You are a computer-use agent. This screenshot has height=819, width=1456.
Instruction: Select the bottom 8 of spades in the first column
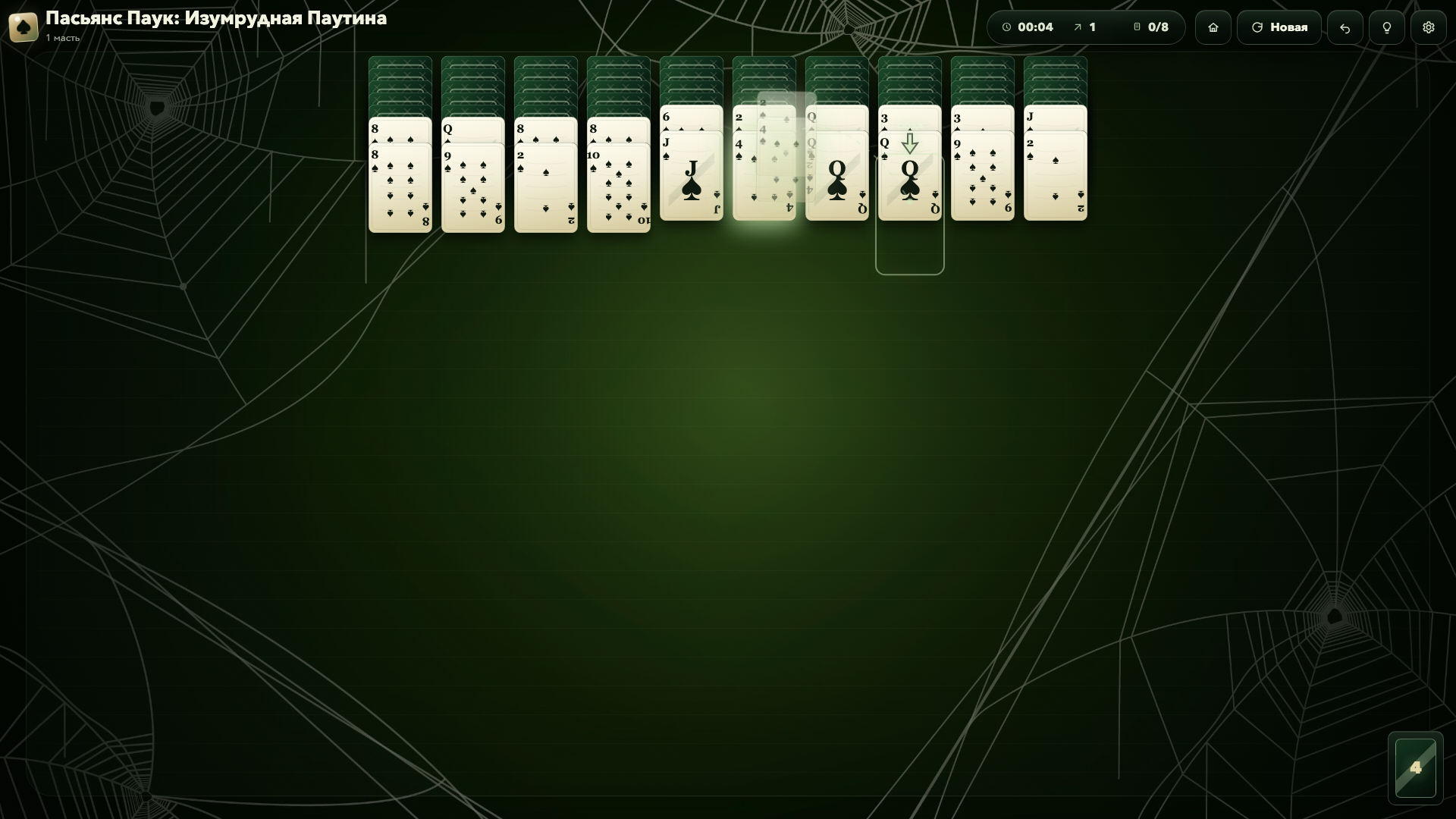400,187
